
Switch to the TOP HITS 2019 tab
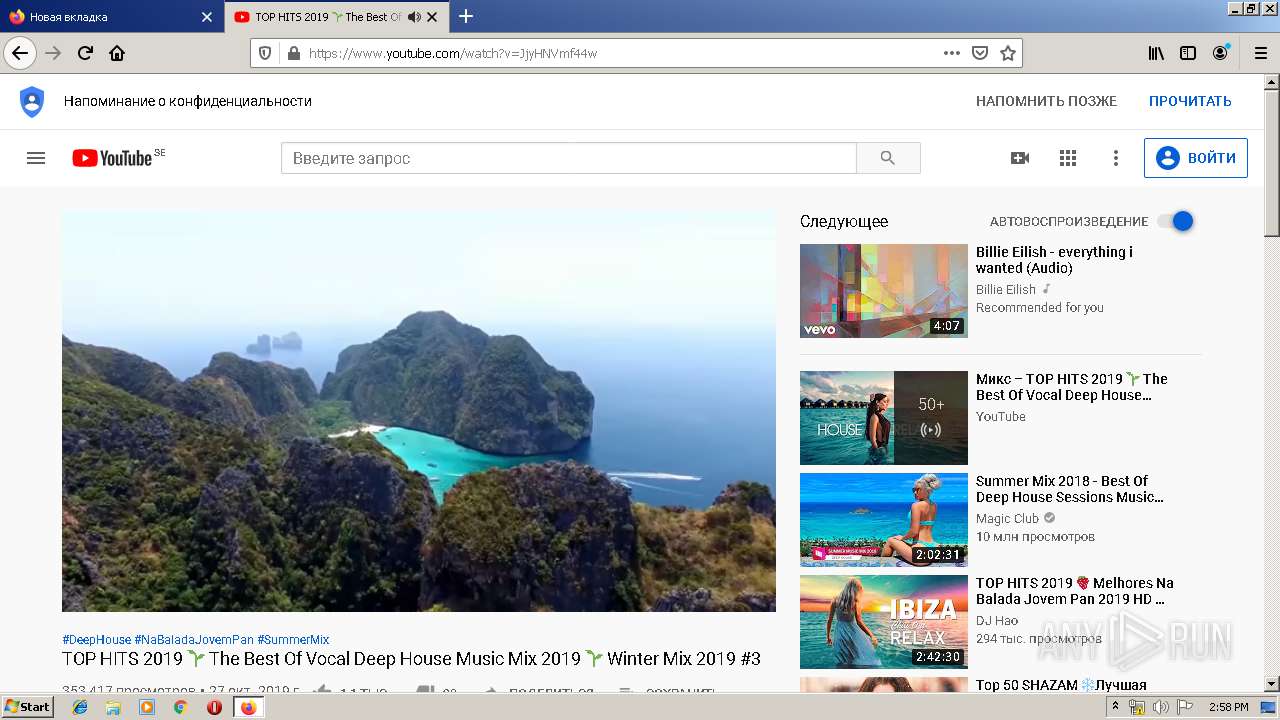click(337, 17)
